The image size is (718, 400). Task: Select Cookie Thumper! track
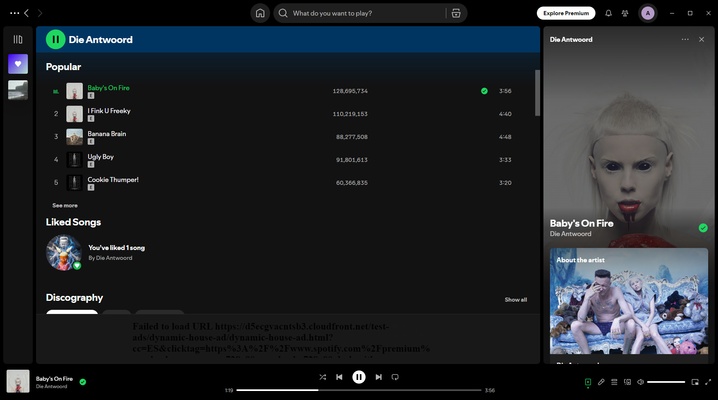point(113,179)
